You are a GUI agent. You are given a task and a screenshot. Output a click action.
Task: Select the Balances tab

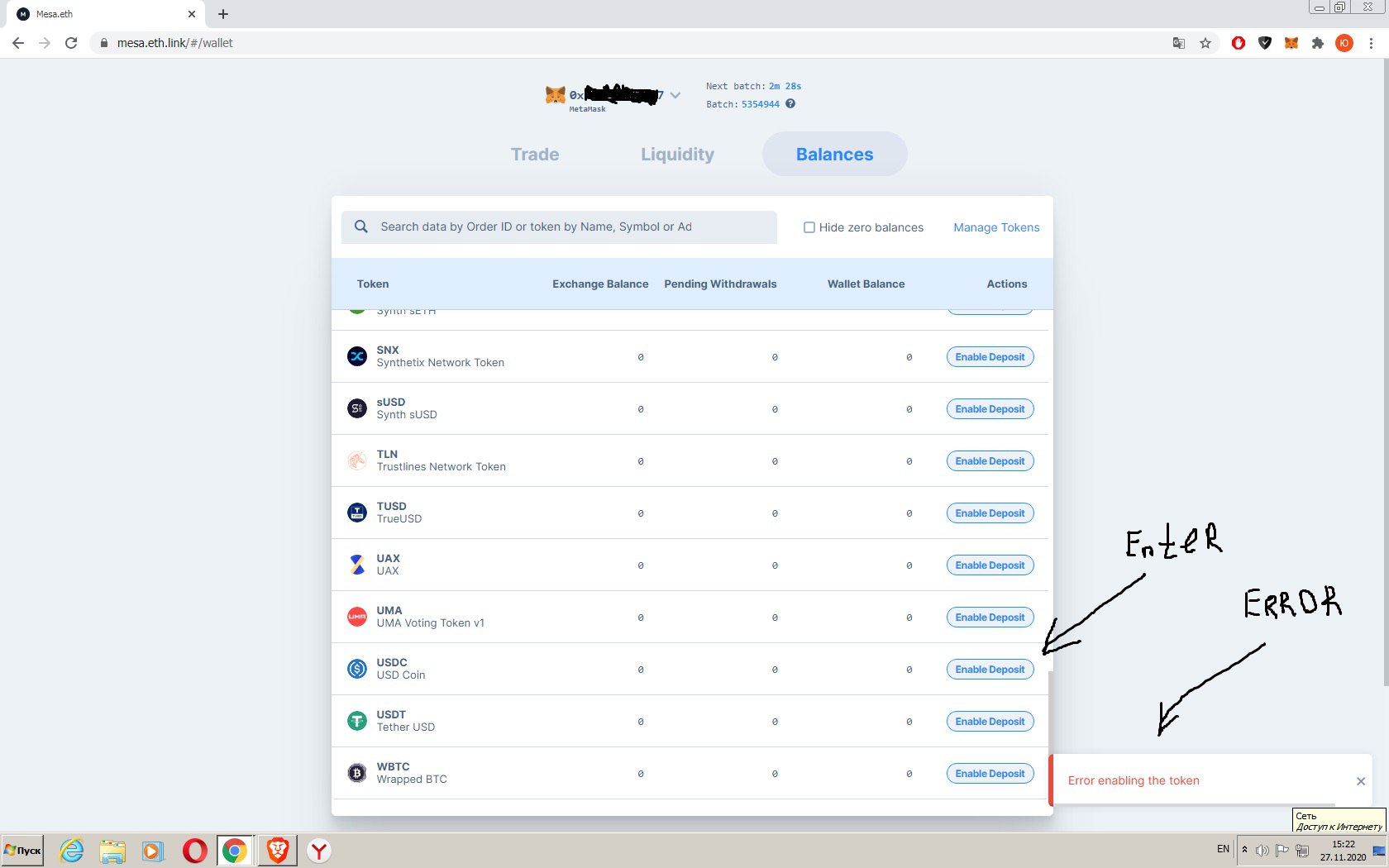[834, 154]
